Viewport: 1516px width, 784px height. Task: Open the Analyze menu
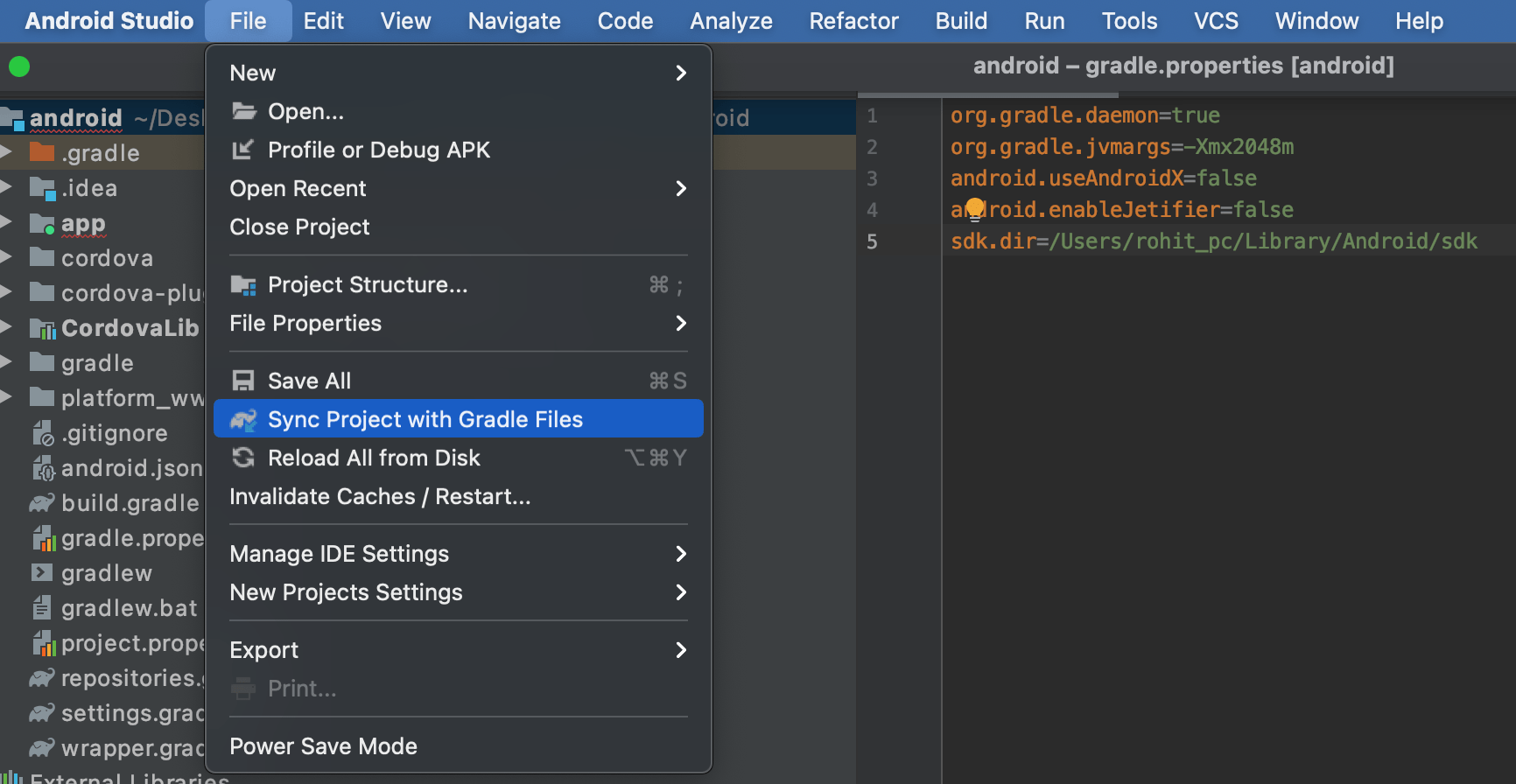[731, 21]
